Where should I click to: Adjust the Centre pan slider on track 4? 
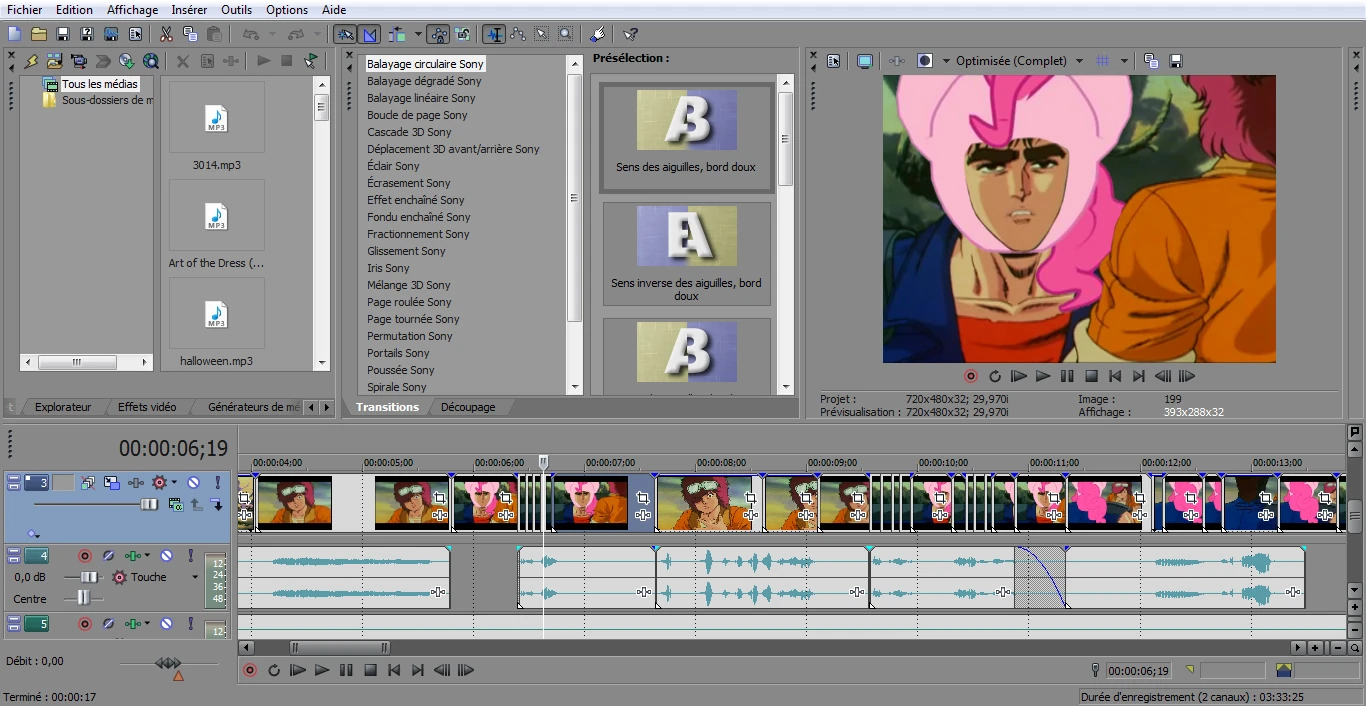[84, 597]
